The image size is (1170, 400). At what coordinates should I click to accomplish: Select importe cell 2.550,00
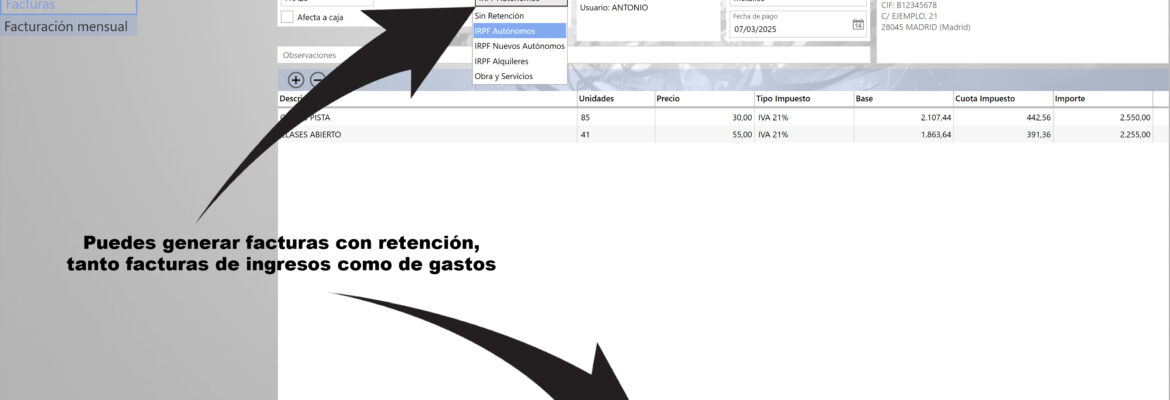[x=1102, y=118]
